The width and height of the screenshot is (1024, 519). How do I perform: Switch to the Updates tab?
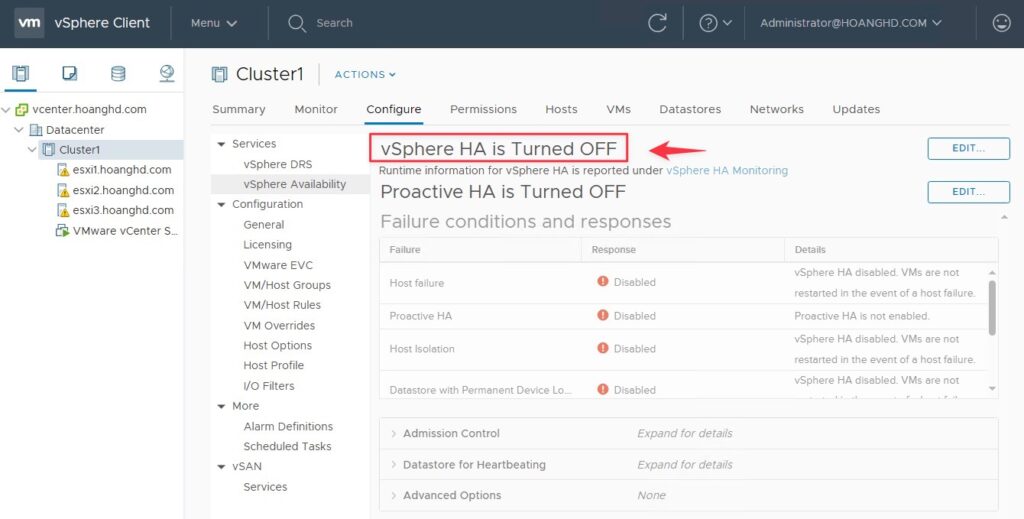tap(856, 110)
